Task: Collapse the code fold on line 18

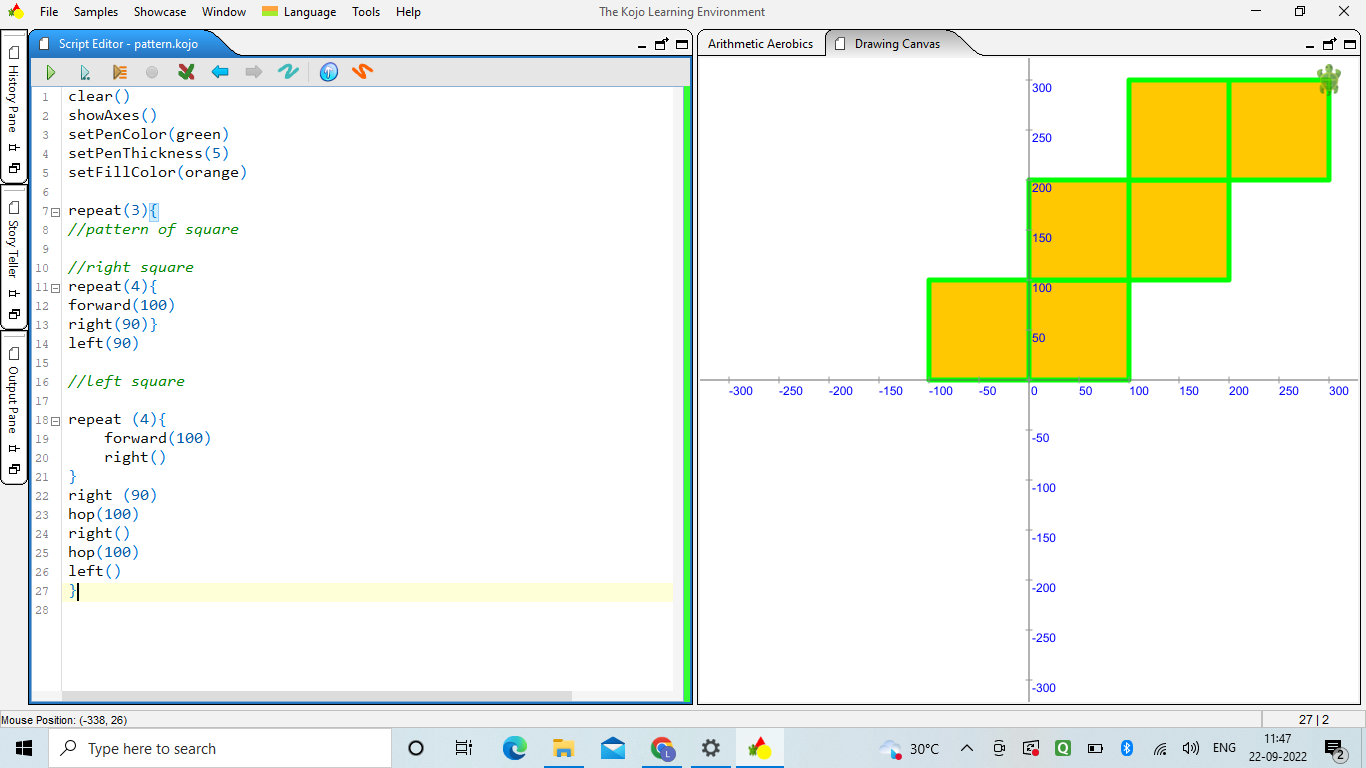Action: click(x=55, y=420)
